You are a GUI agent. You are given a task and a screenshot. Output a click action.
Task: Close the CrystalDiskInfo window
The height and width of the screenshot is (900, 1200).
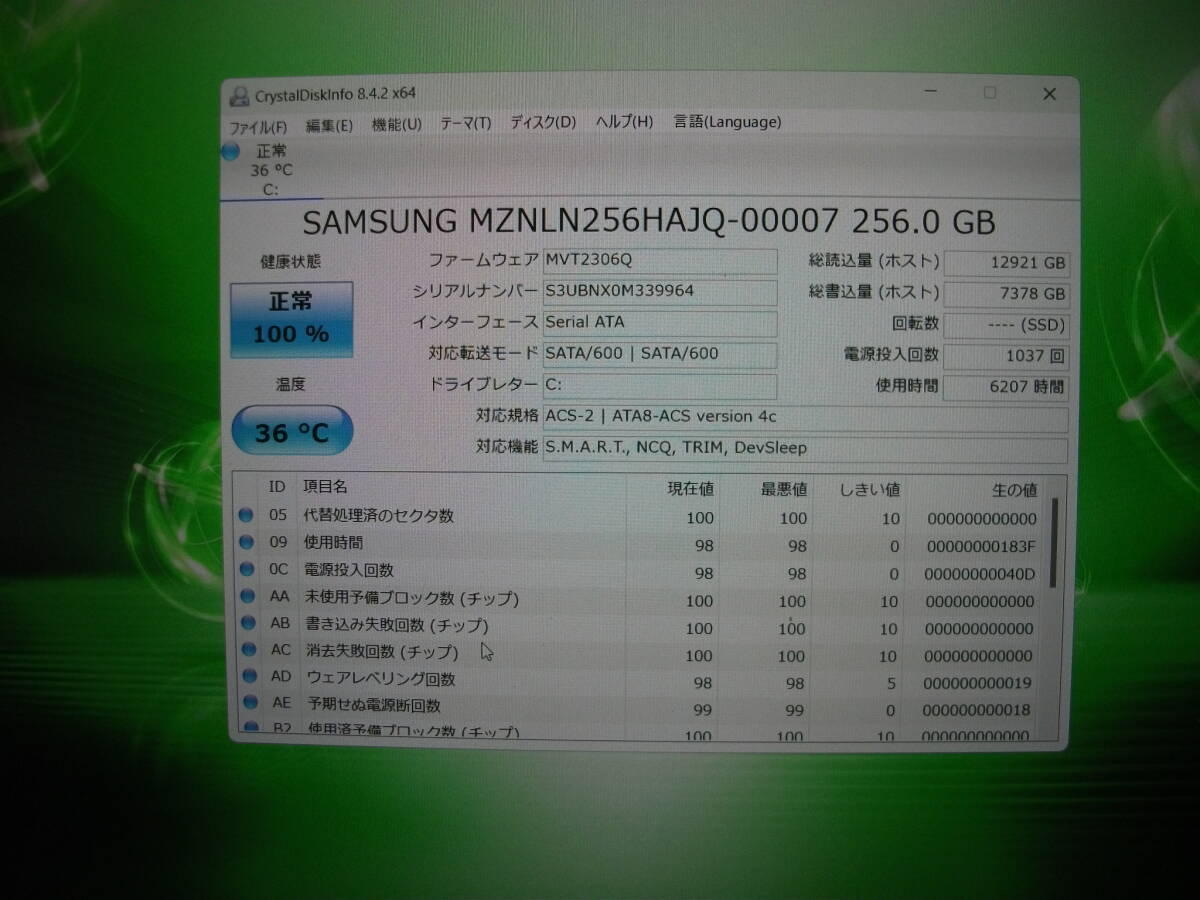pyautogui.click(x=1049, y=94)
